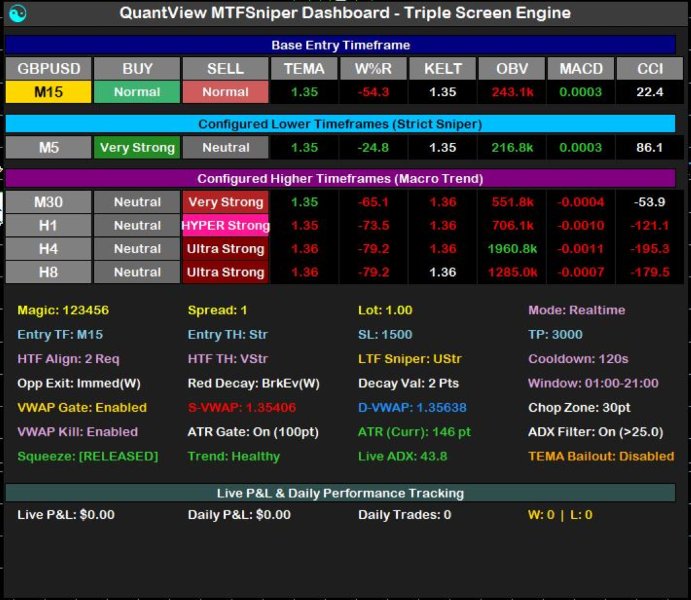Click the TEMA column header
Screen dimensions: 691x600
[304, 69]
